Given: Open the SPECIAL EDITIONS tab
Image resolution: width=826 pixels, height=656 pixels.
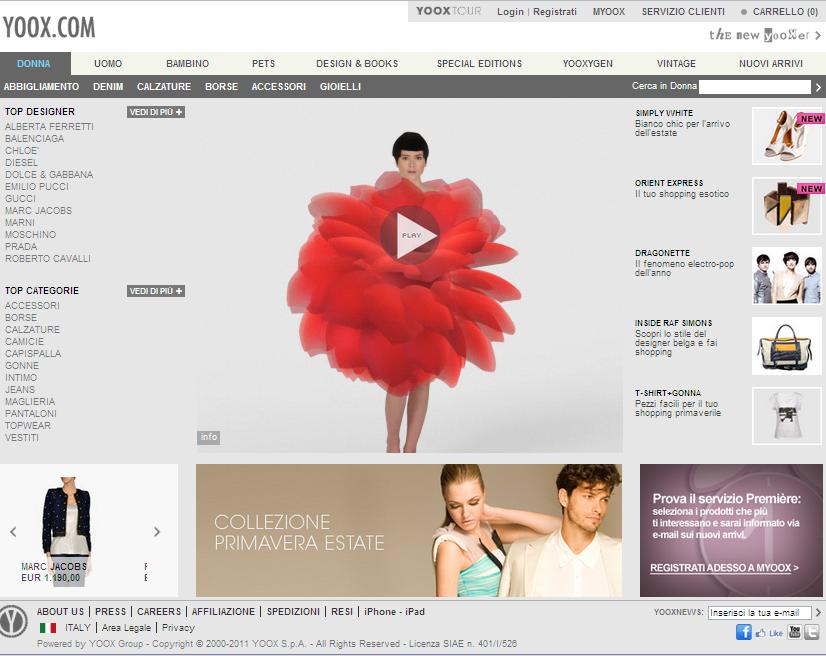Looking at the screenshot, I should 479,64.
